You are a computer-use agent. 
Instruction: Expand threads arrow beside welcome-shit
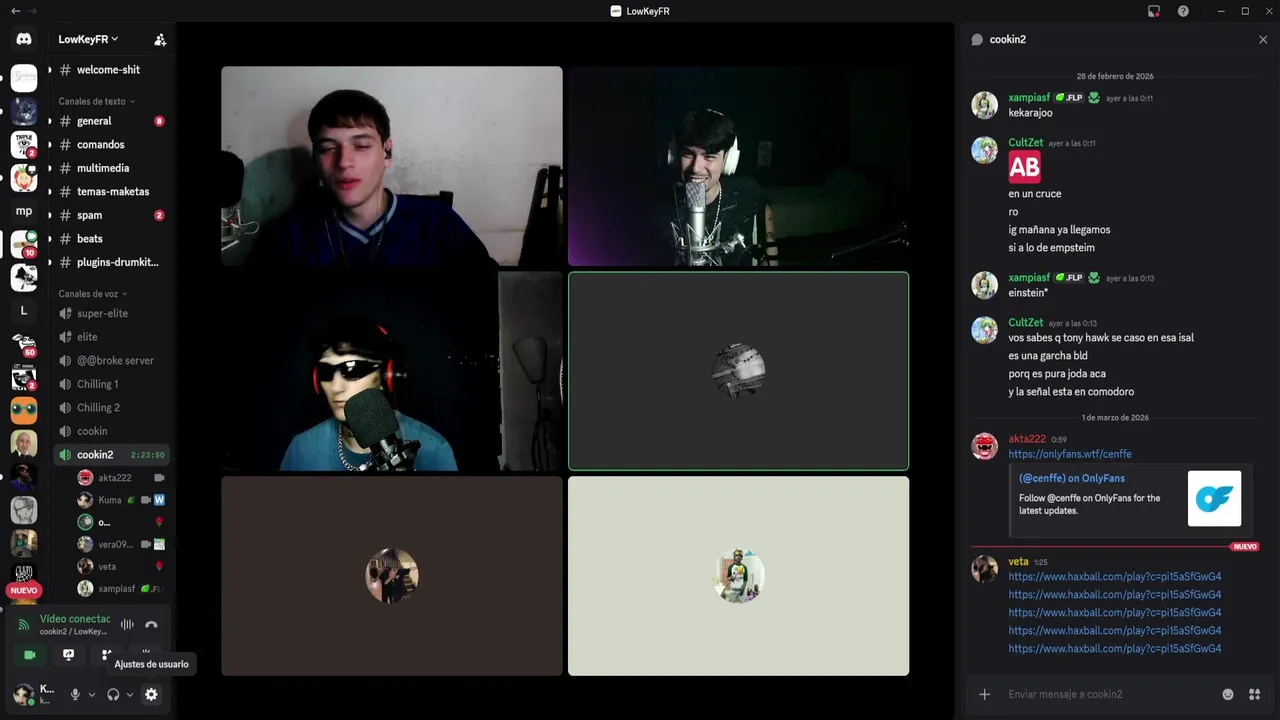pos(50,70)
